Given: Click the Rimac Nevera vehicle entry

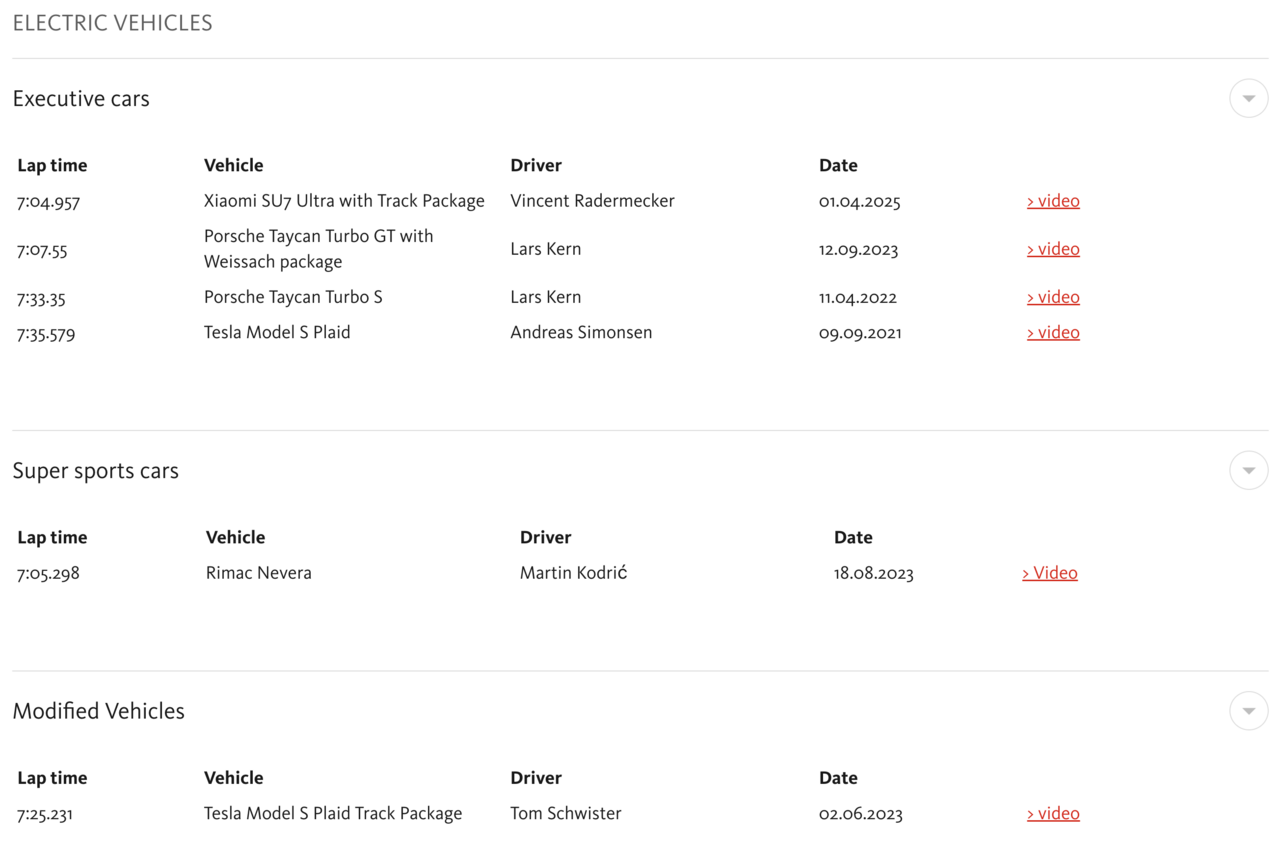Looking at the screenshot, I should (x=259, y=573).
